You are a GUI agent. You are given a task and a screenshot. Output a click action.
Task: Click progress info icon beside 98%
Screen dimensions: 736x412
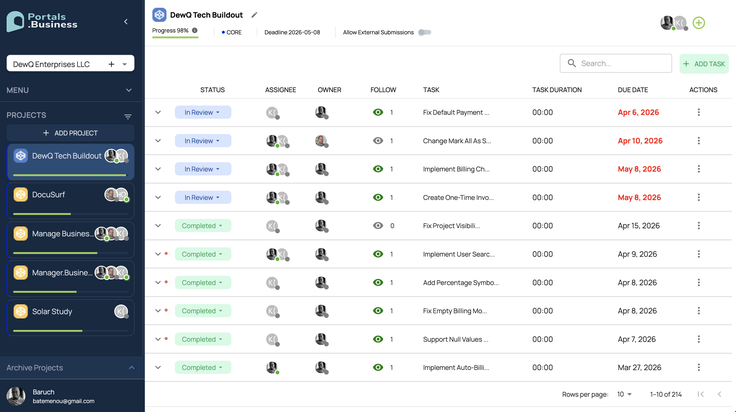click(195, 31)
